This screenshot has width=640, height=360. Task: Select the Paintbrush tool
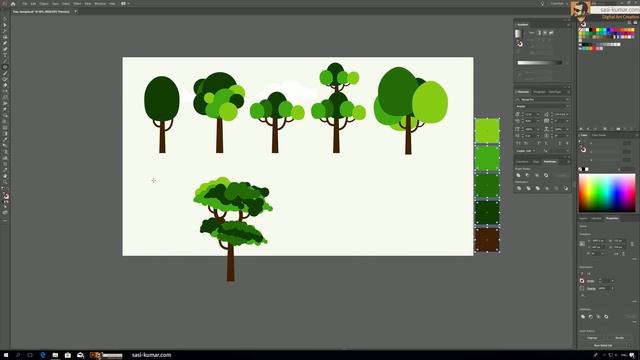pos(5,73)
